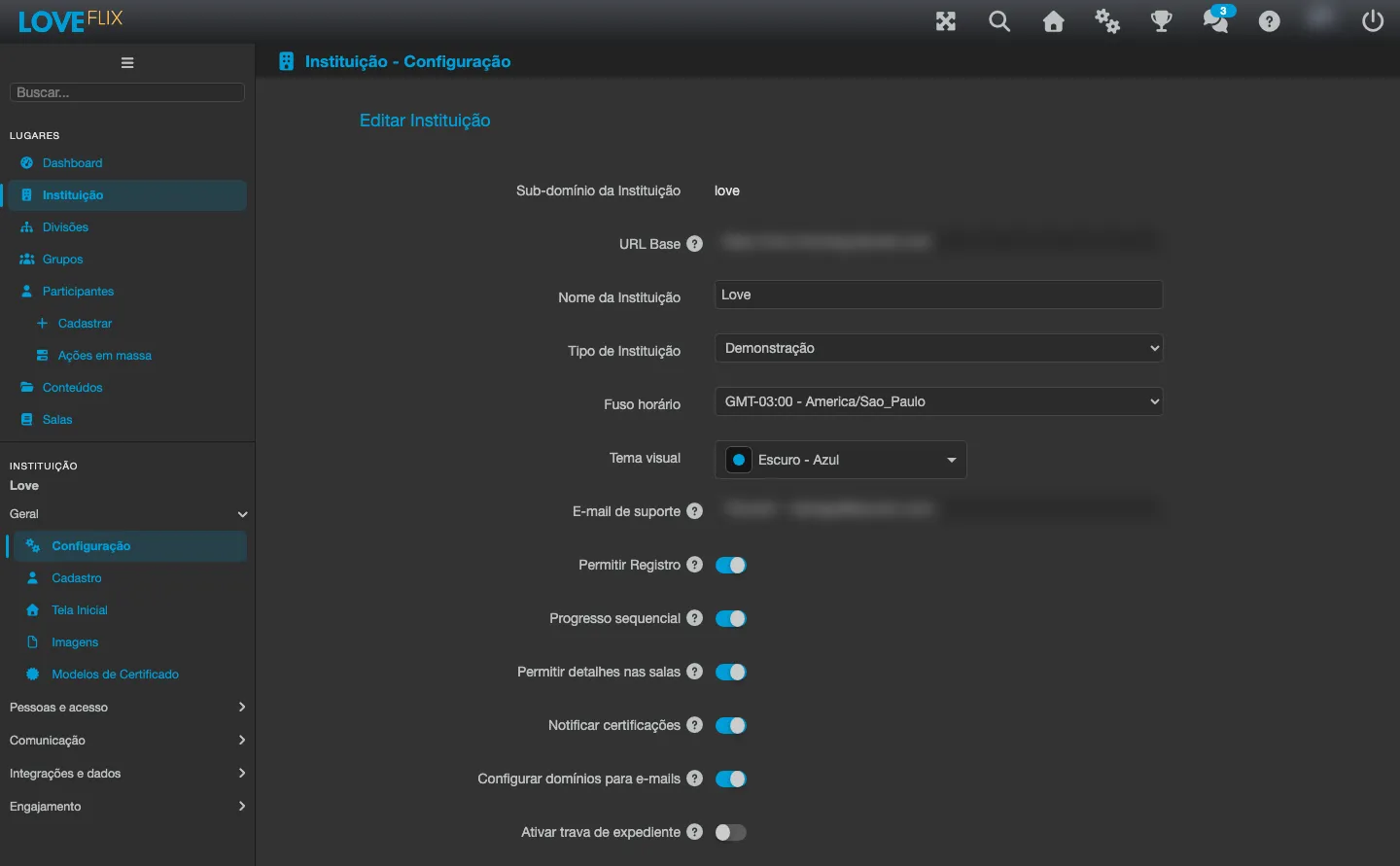Edit Nome da Instituição field
This screenshot has width=1400, height=866.
939,294
